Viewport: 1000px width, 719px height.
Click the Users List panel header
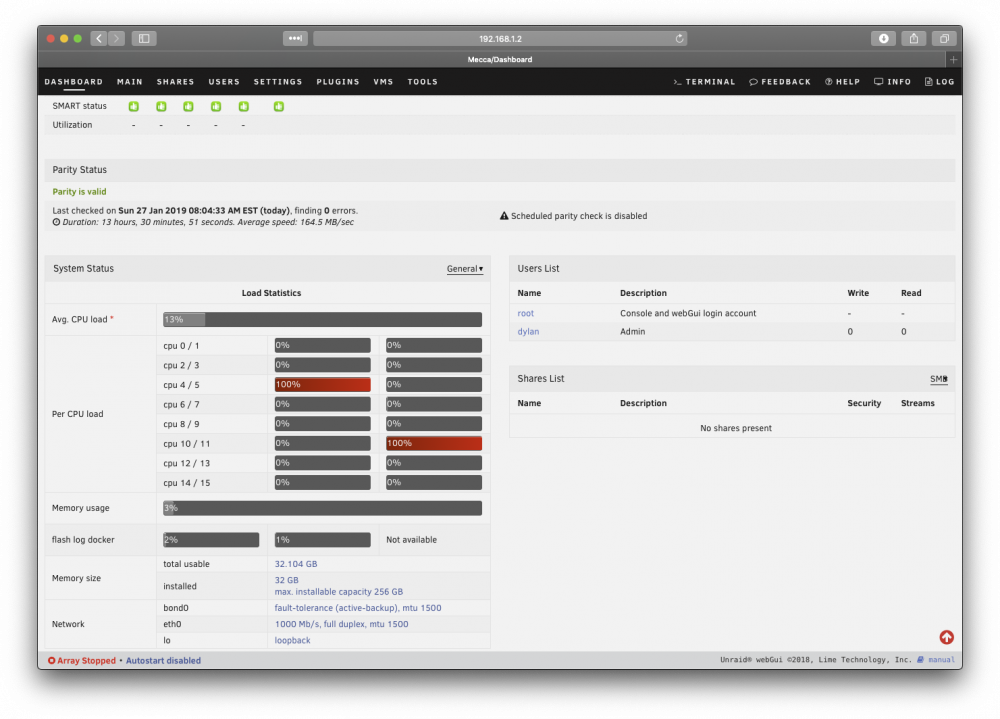[x=732, y=269]
